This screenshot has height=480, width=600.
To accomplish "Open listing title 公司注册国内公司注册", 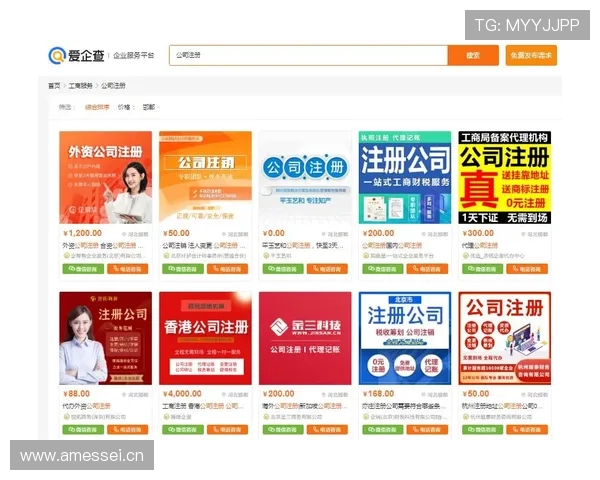I will pyautogui.click(x=392, y=245).
